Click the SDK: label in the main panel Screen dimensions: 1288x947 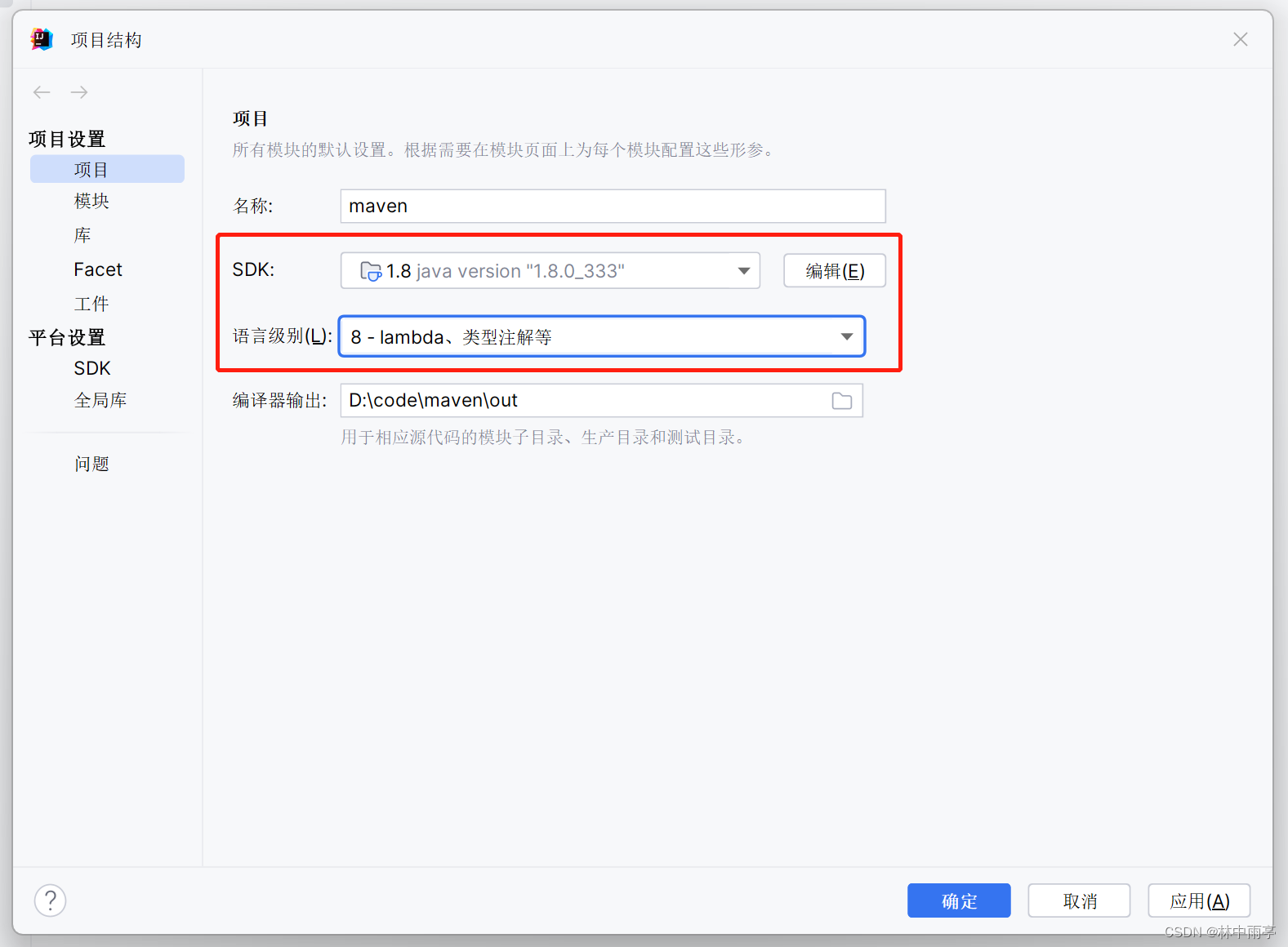click(253, 269)
